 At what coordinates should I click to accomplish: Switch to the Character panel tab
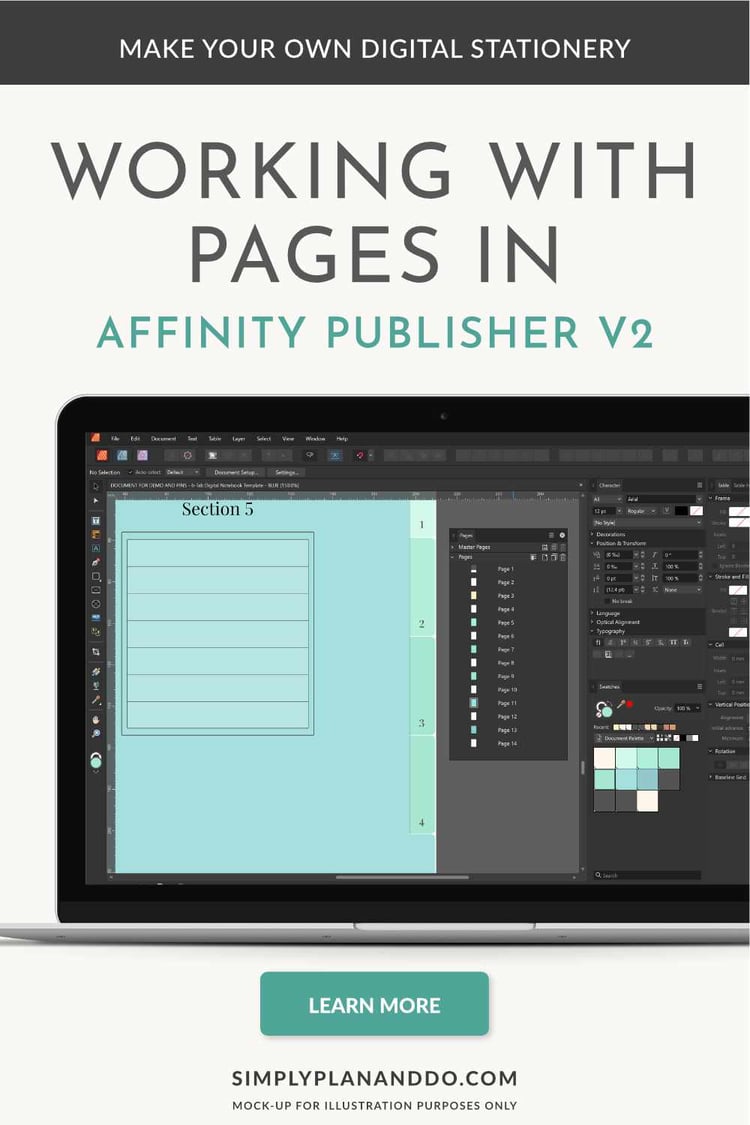609,485
